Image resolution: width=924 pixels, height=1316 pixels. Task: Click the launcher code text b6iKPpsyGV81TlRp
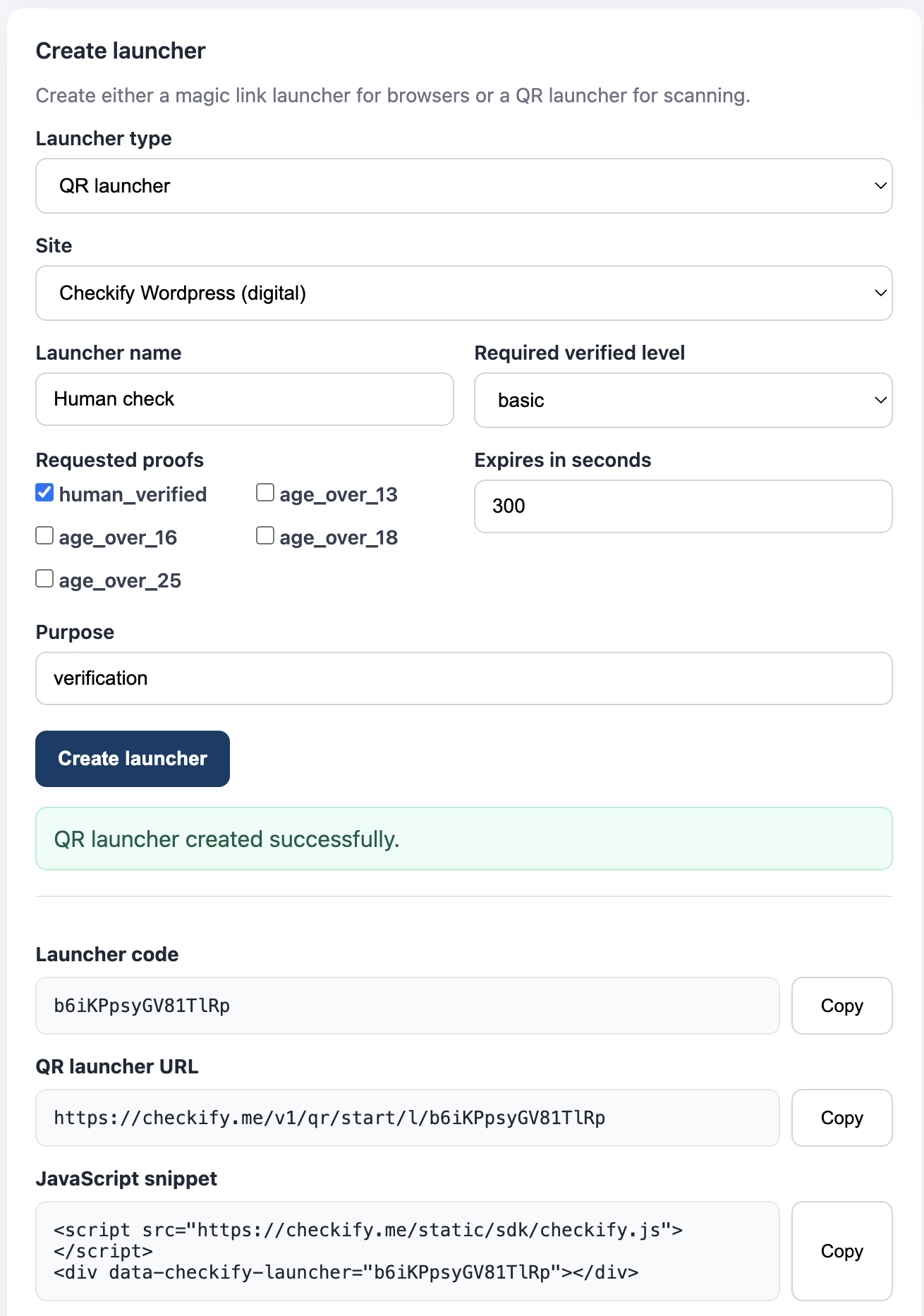tap(142, 1006)
